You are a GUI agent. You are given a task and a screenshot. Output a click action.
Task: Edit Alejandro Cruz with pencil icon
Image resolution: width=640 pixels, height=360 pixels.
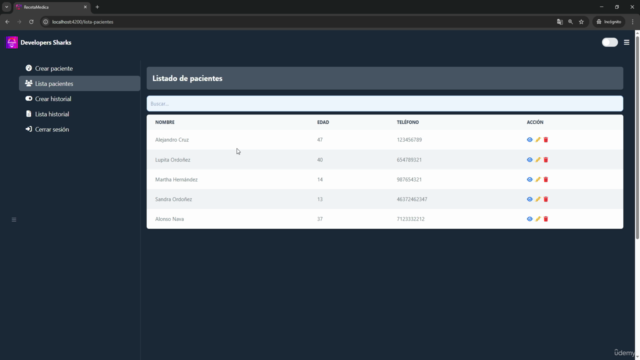pyautogui.click(x=538, y=140)
